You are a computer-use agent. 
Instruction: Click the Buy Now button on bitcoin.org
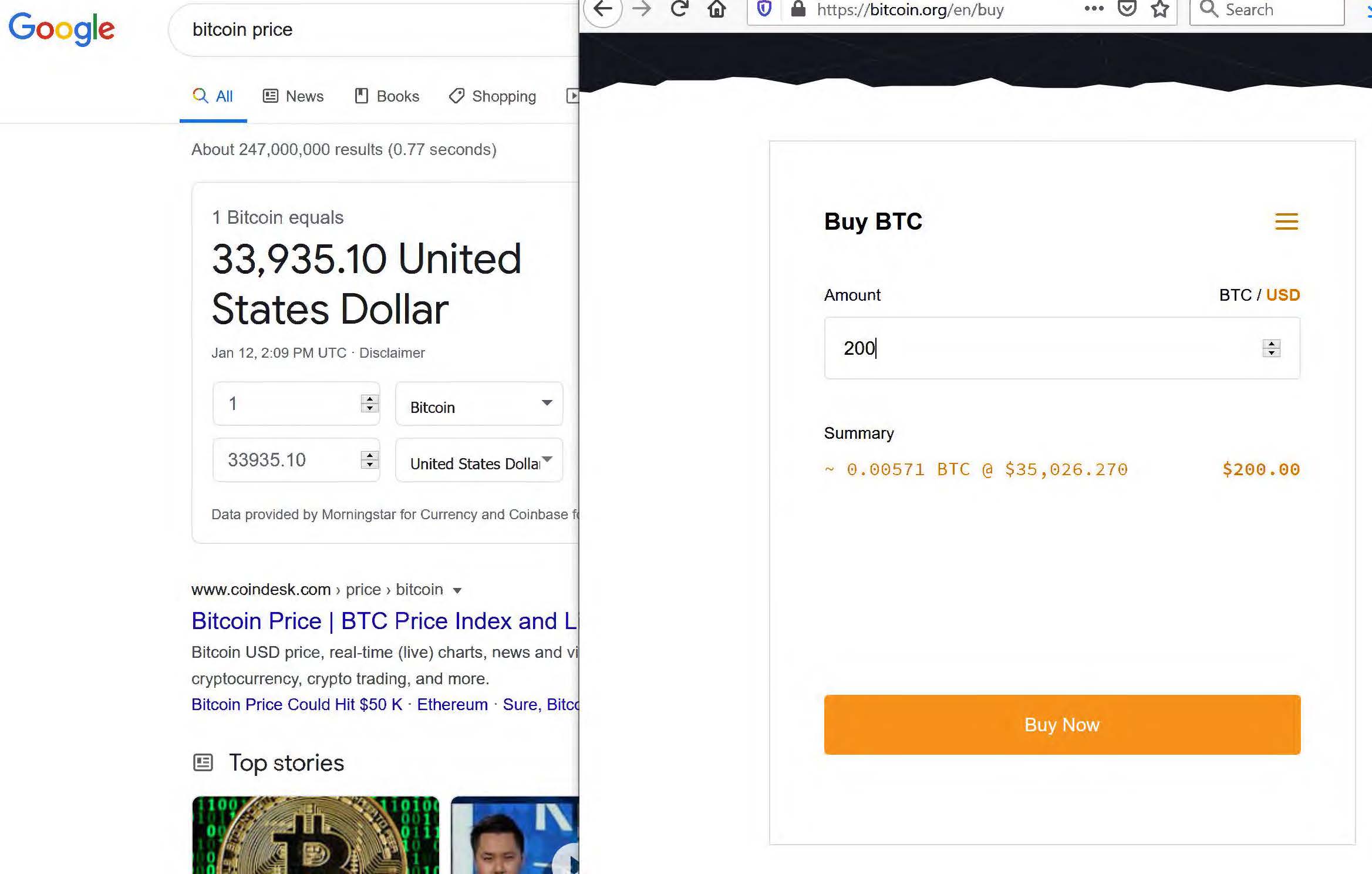pos(1061,724)
